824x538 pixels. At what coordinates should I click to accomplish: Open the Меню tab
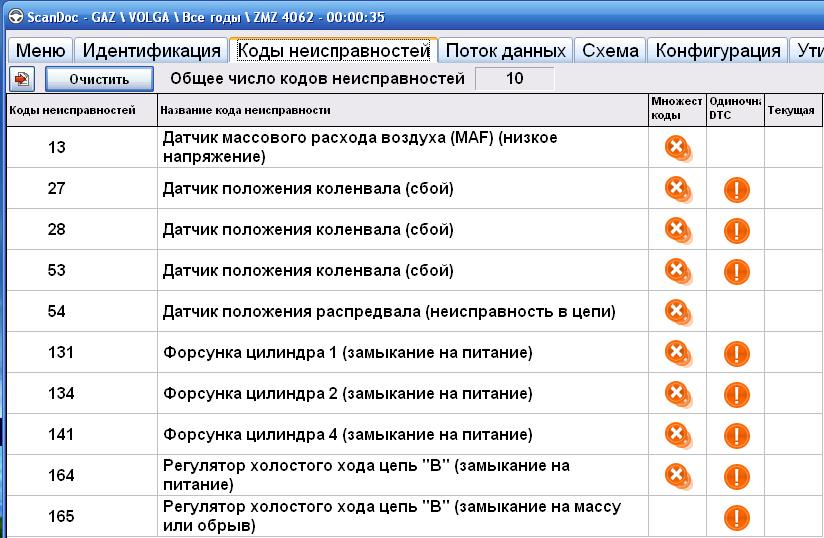(x=40, y=50)
